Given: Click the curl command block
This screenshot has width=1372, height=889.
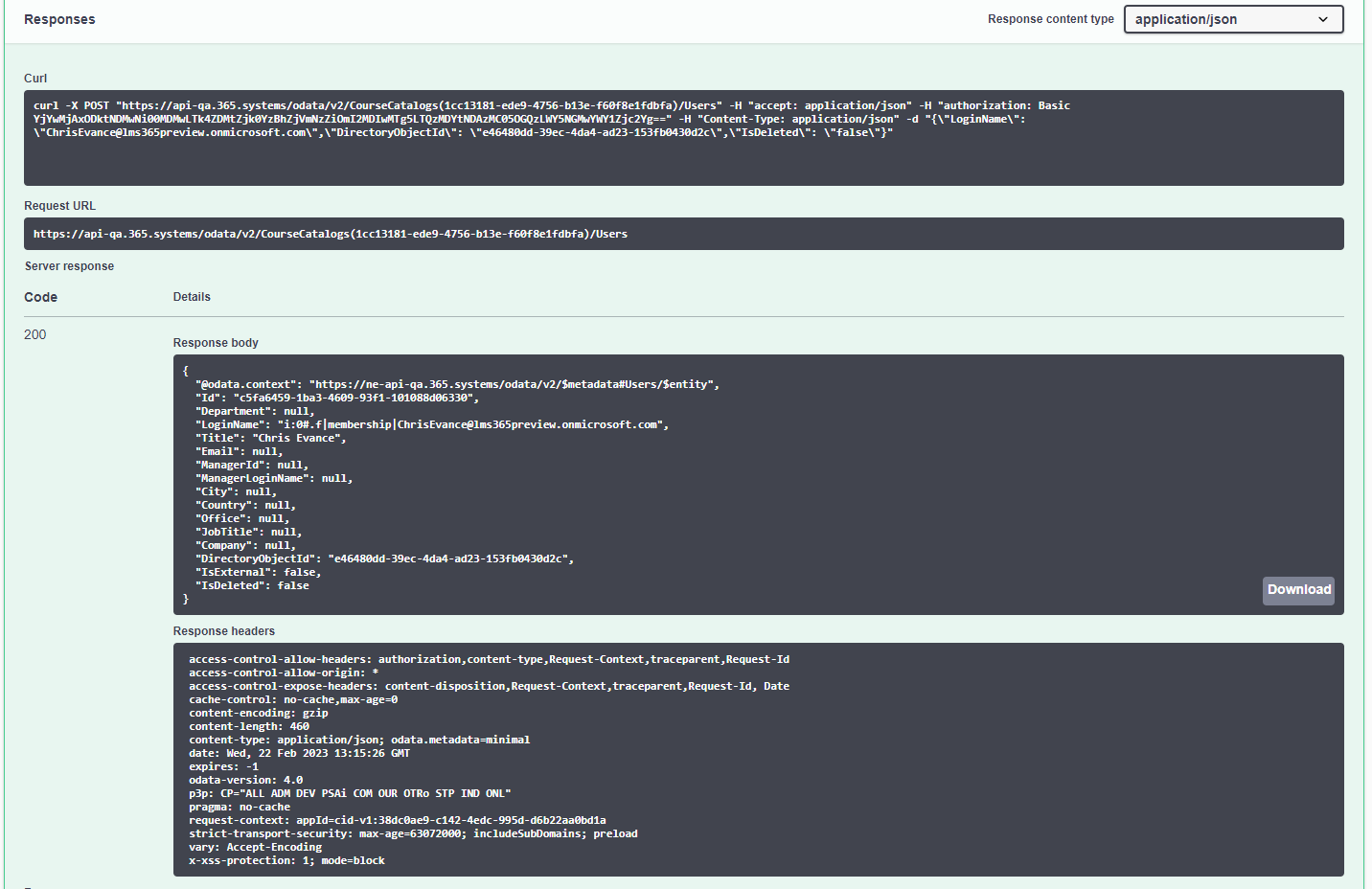Looking at the screenshot, I should [683, 138].
